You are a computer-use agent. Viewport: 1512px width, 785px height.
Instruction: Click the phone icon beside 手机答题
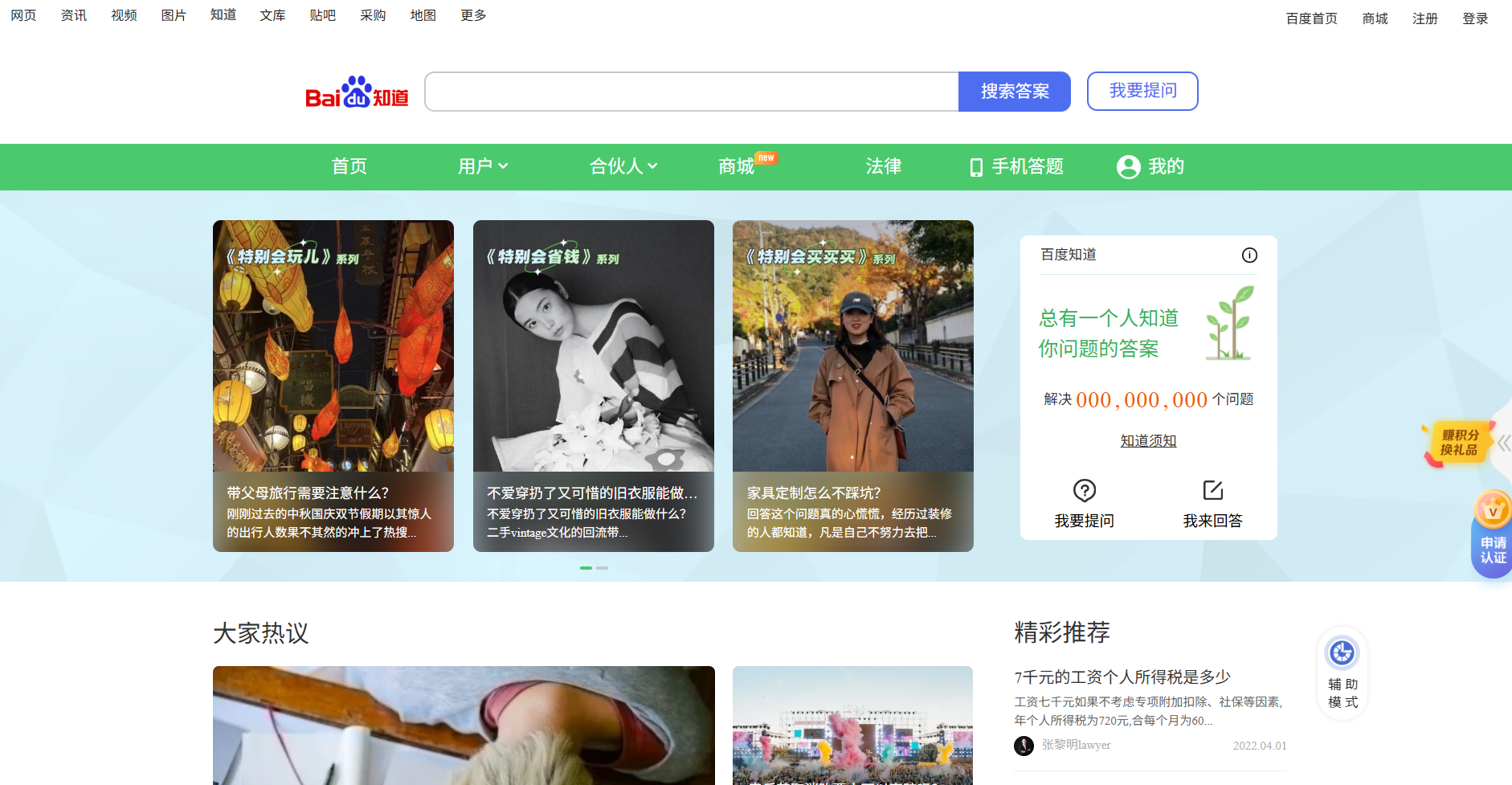point(976,167)
